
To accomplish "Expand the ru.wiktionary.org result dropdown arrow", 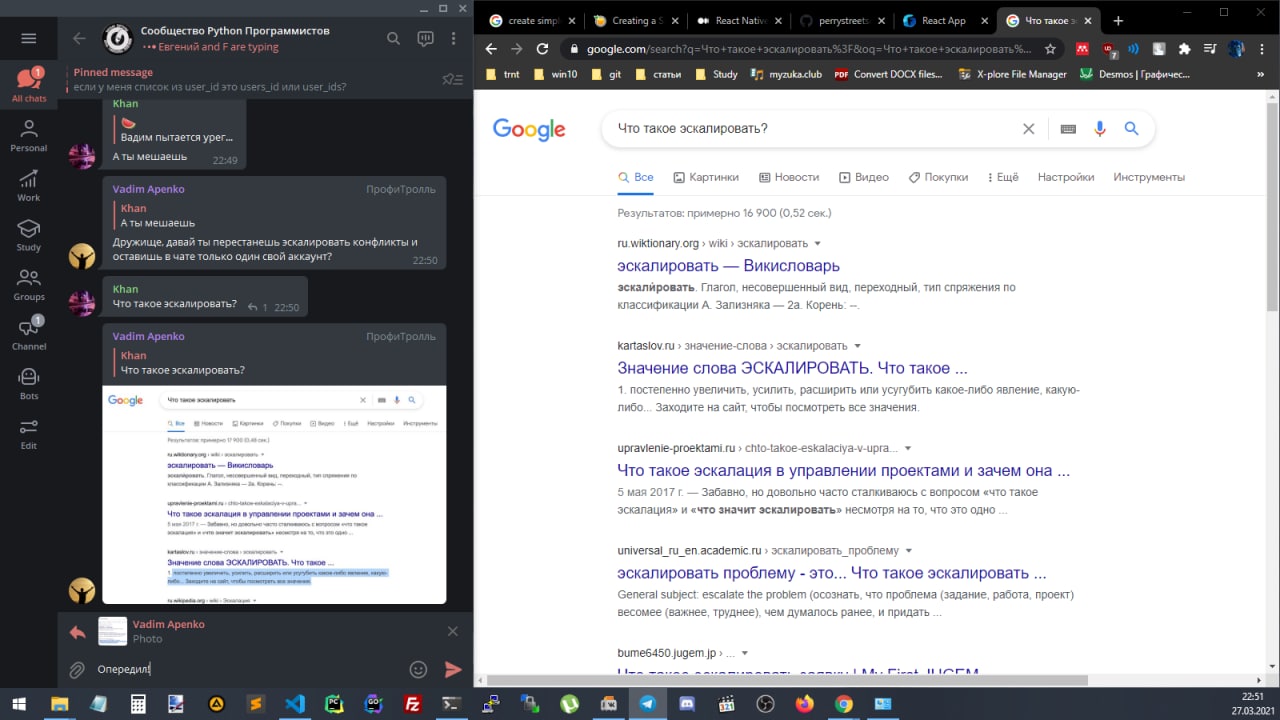I will (x=817, y=244).
